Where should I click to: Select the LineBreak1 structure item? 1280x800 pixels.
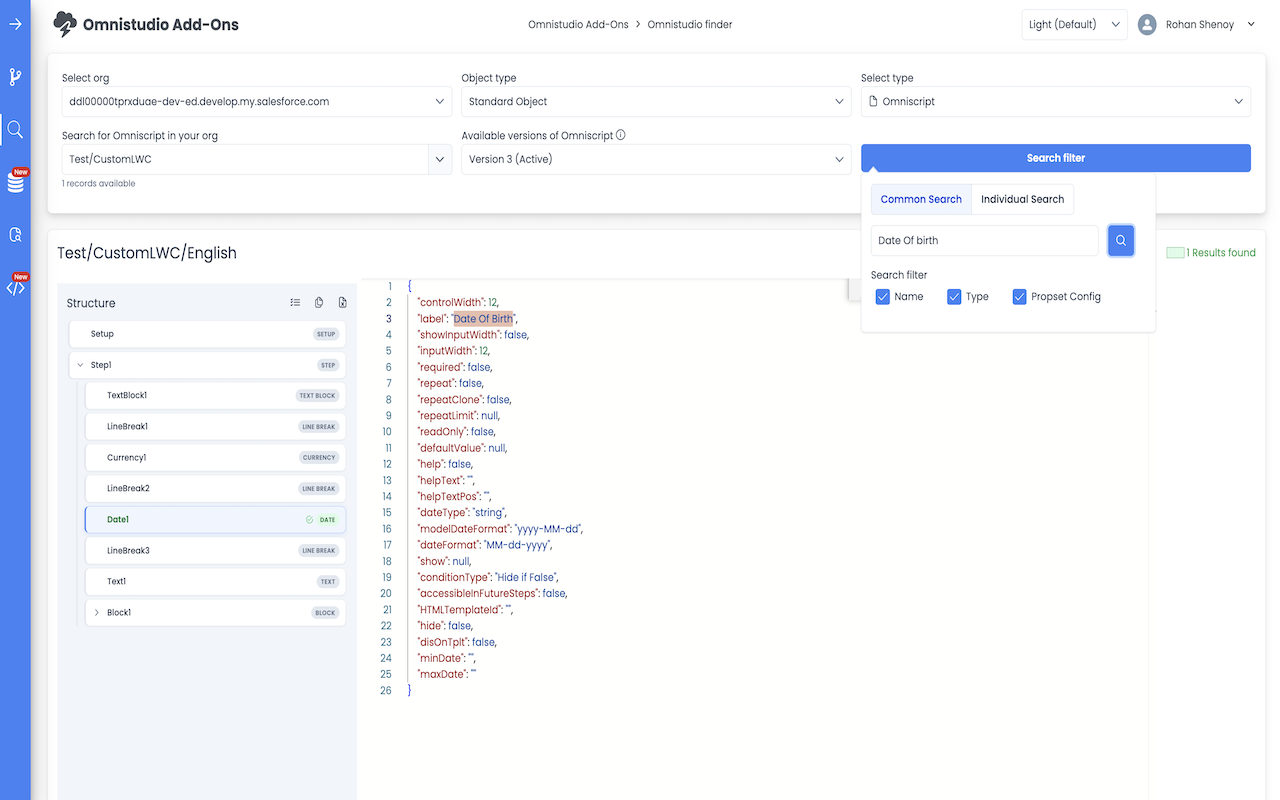(x=216, y=427)
